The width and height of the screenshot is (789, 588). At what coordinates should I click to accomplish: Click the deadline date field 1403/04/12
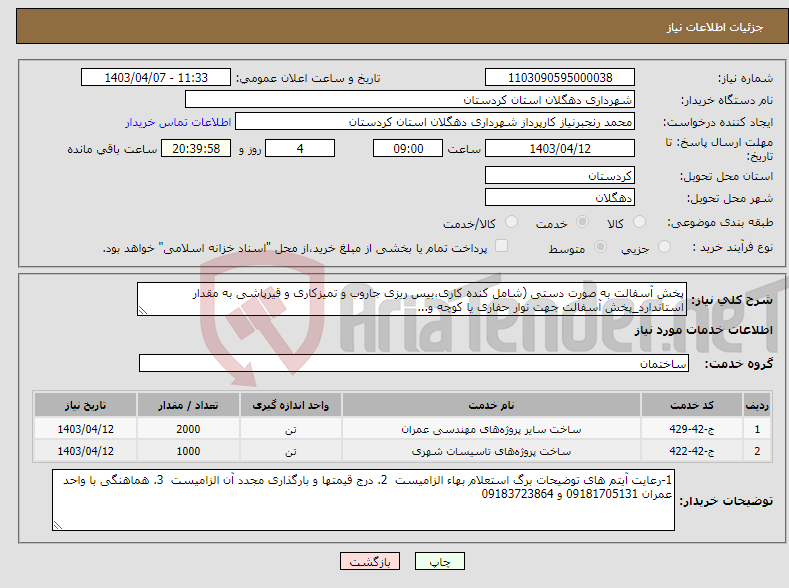point(560,148)
